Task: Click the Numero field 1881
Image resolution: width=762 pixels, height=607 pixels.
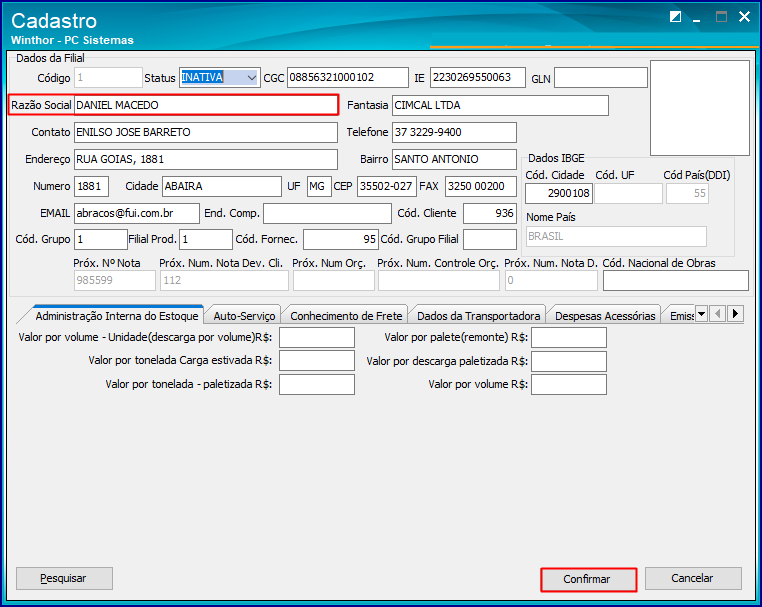Action: 91,187
